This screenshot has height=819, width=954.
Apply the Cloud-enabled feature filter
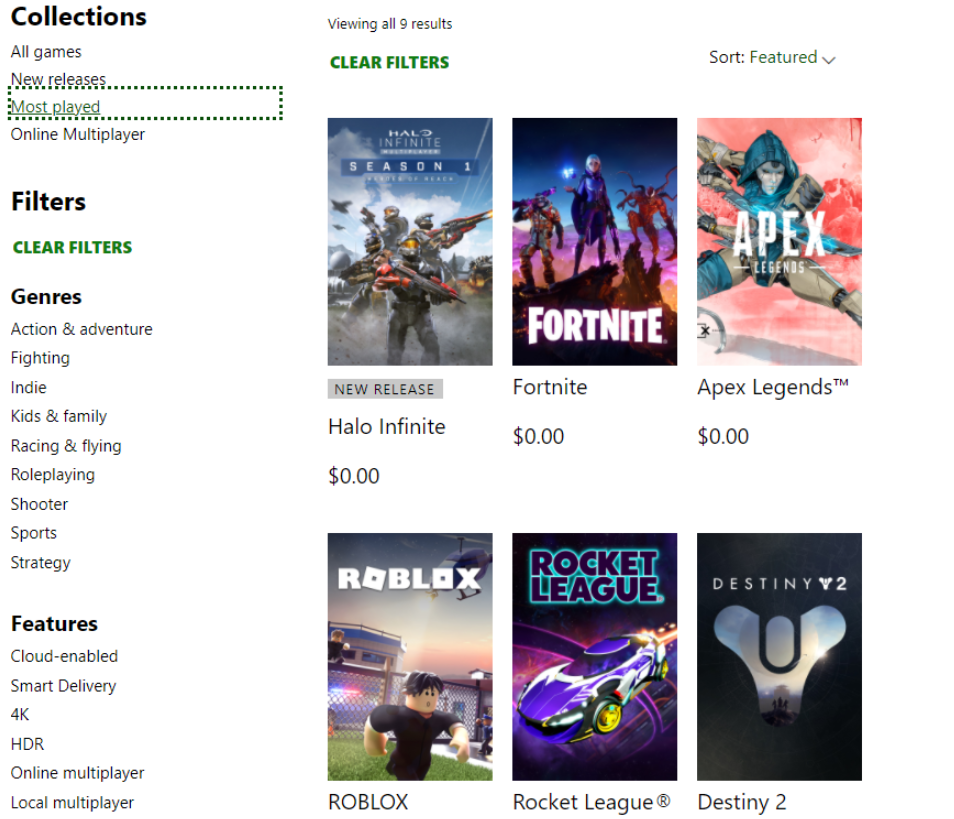coord(64,656)
